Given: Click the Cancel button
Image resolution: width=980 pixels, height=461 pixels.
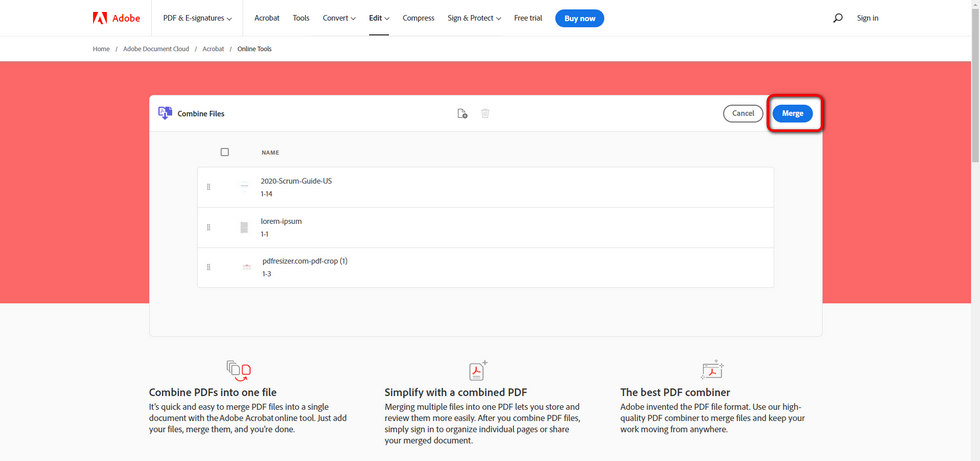Looking at the screenshot, I should coord(743,114).
